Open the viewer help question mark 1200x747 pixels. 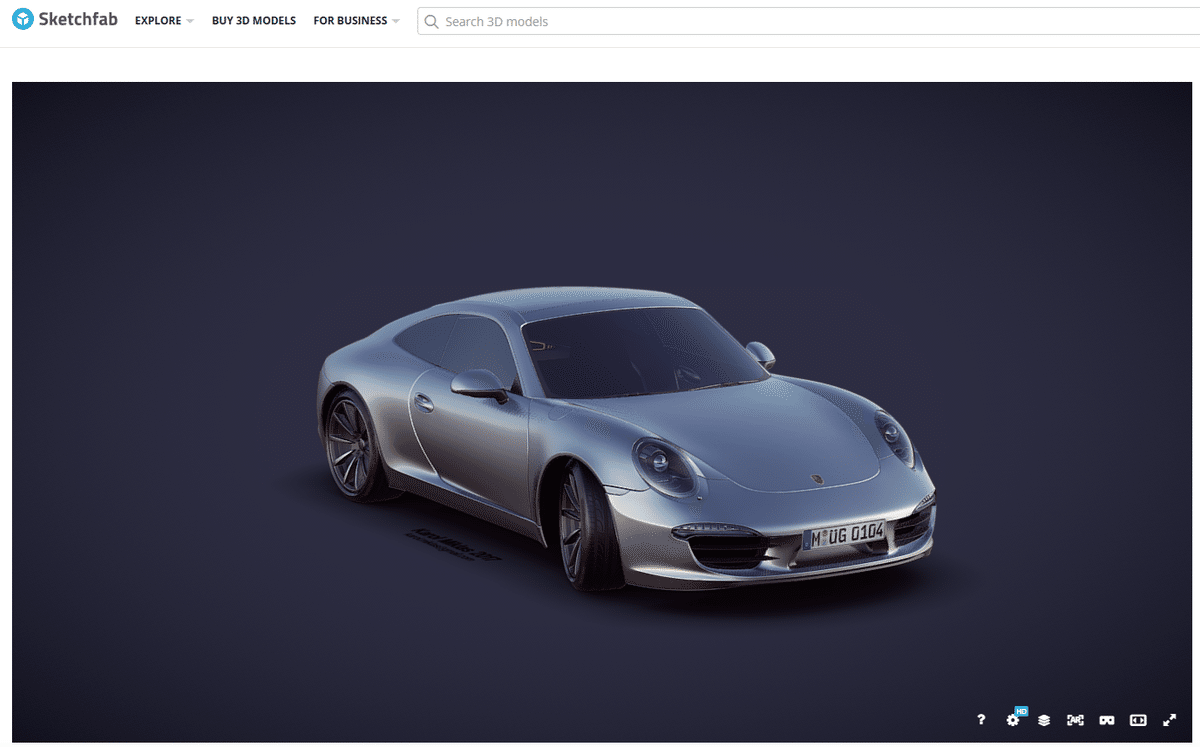click(x=981, y=720)
